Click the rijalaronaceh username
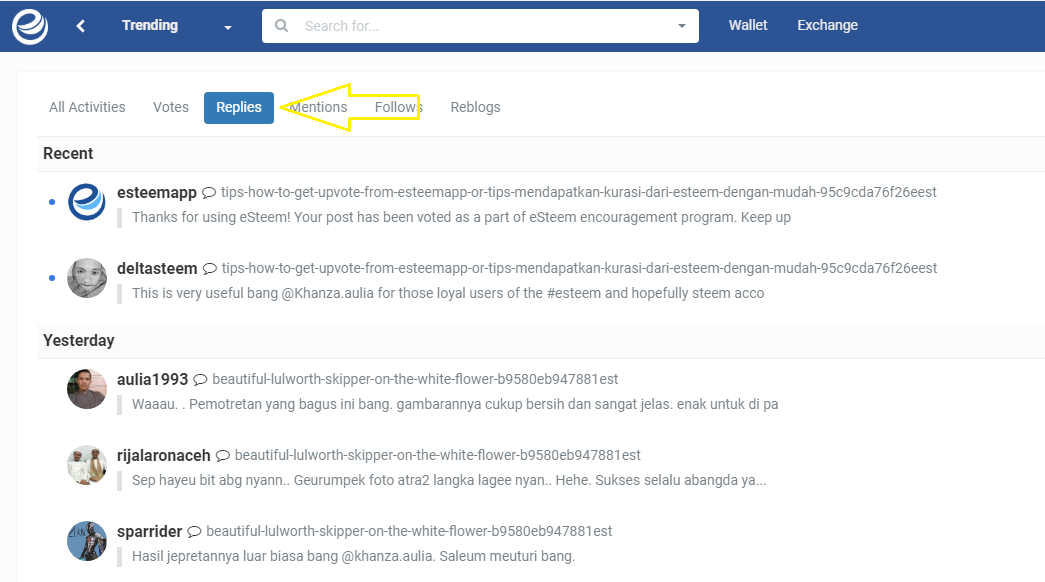1045x582 pixels. click(x=164, y=455)
